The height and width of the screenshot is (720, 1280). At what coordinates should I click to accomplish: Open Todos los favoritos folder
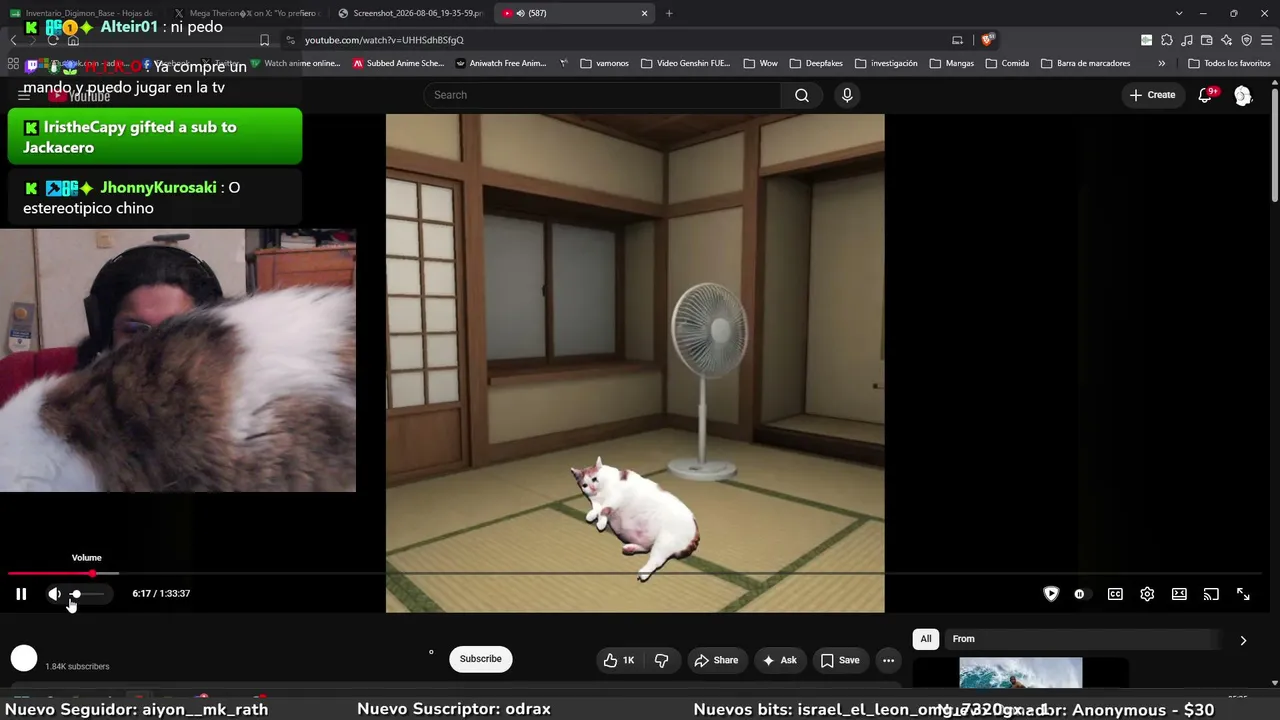pos(1229,63)
